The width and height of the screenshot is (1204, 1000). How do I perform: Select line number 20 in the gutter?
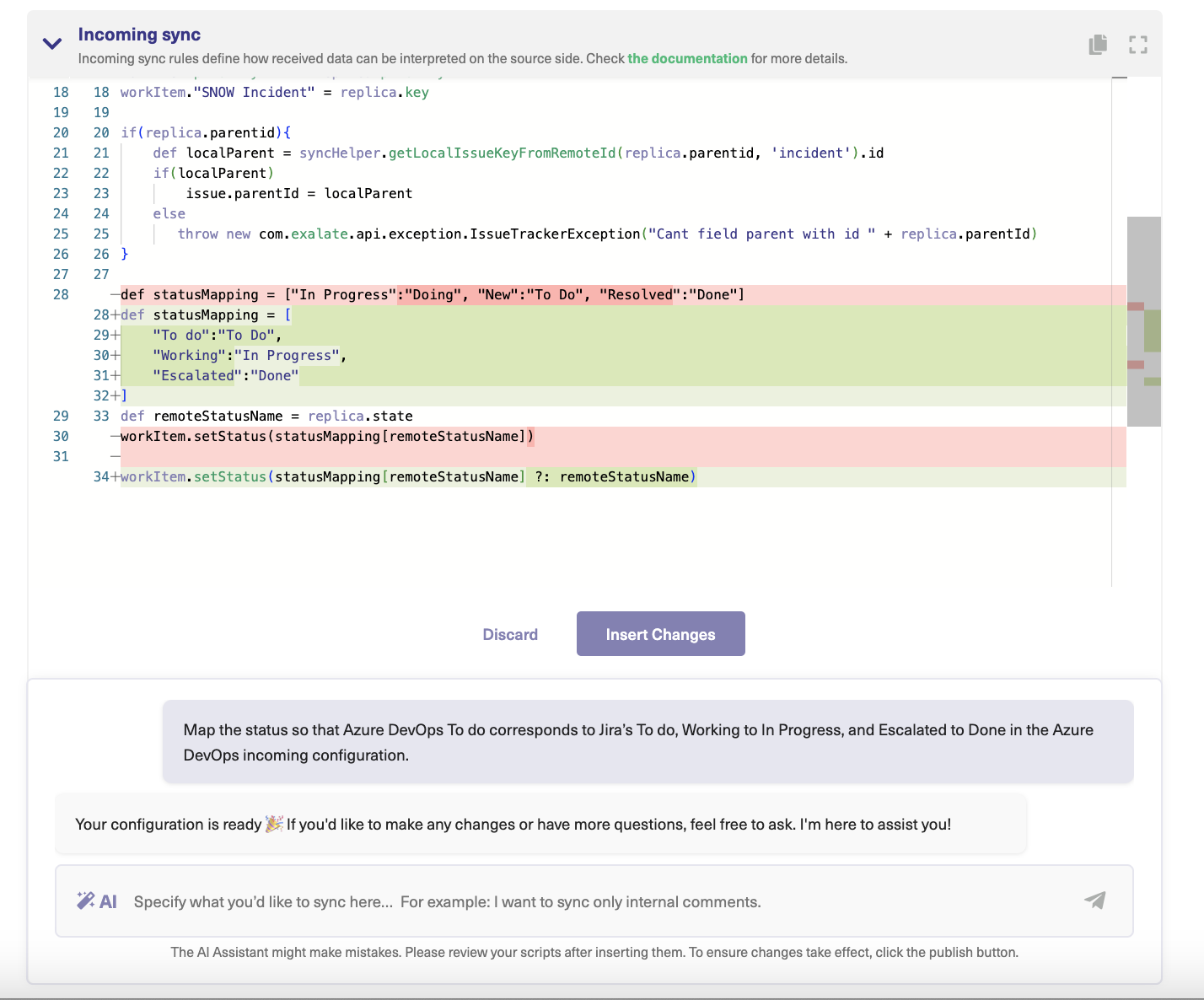click(x=61, y=132)
